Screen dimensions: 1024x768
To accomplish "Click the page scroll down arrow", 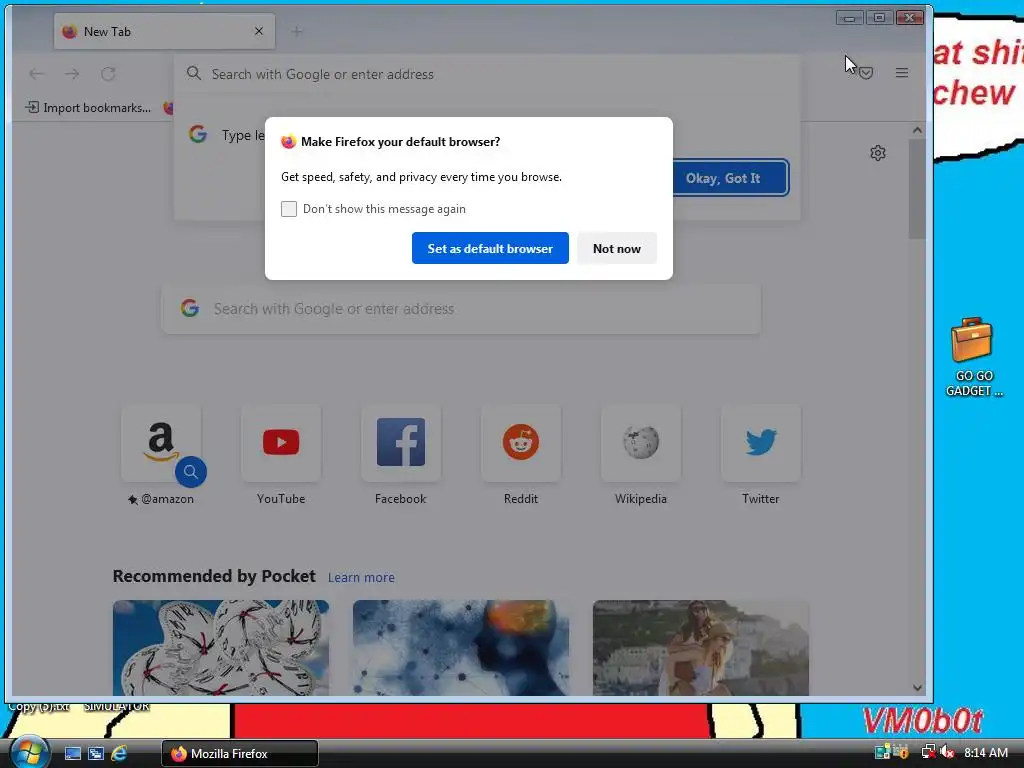I will point(917,688).
